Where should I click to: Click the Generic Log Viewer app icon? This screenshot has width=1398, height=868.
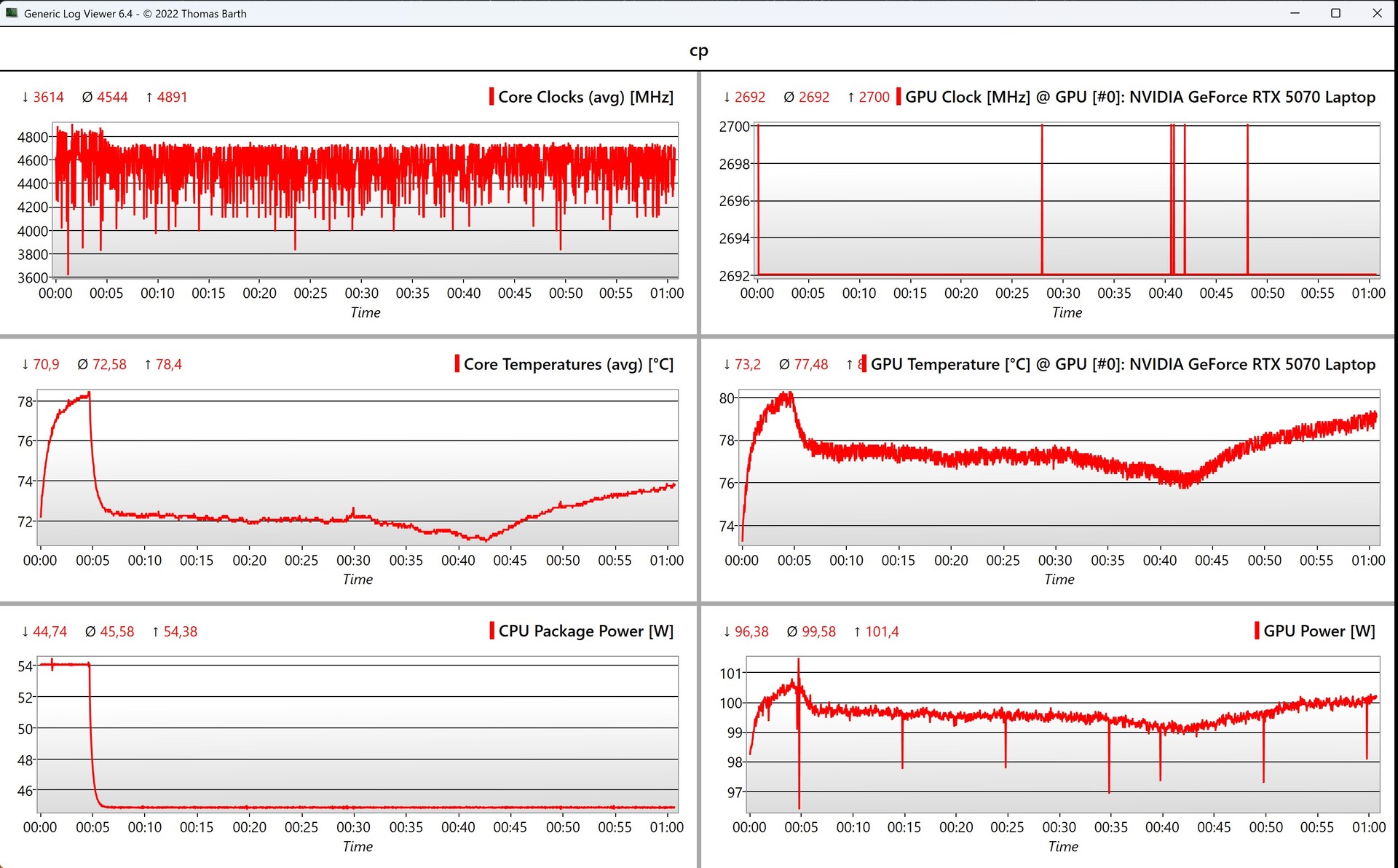(x=12, y=13)
